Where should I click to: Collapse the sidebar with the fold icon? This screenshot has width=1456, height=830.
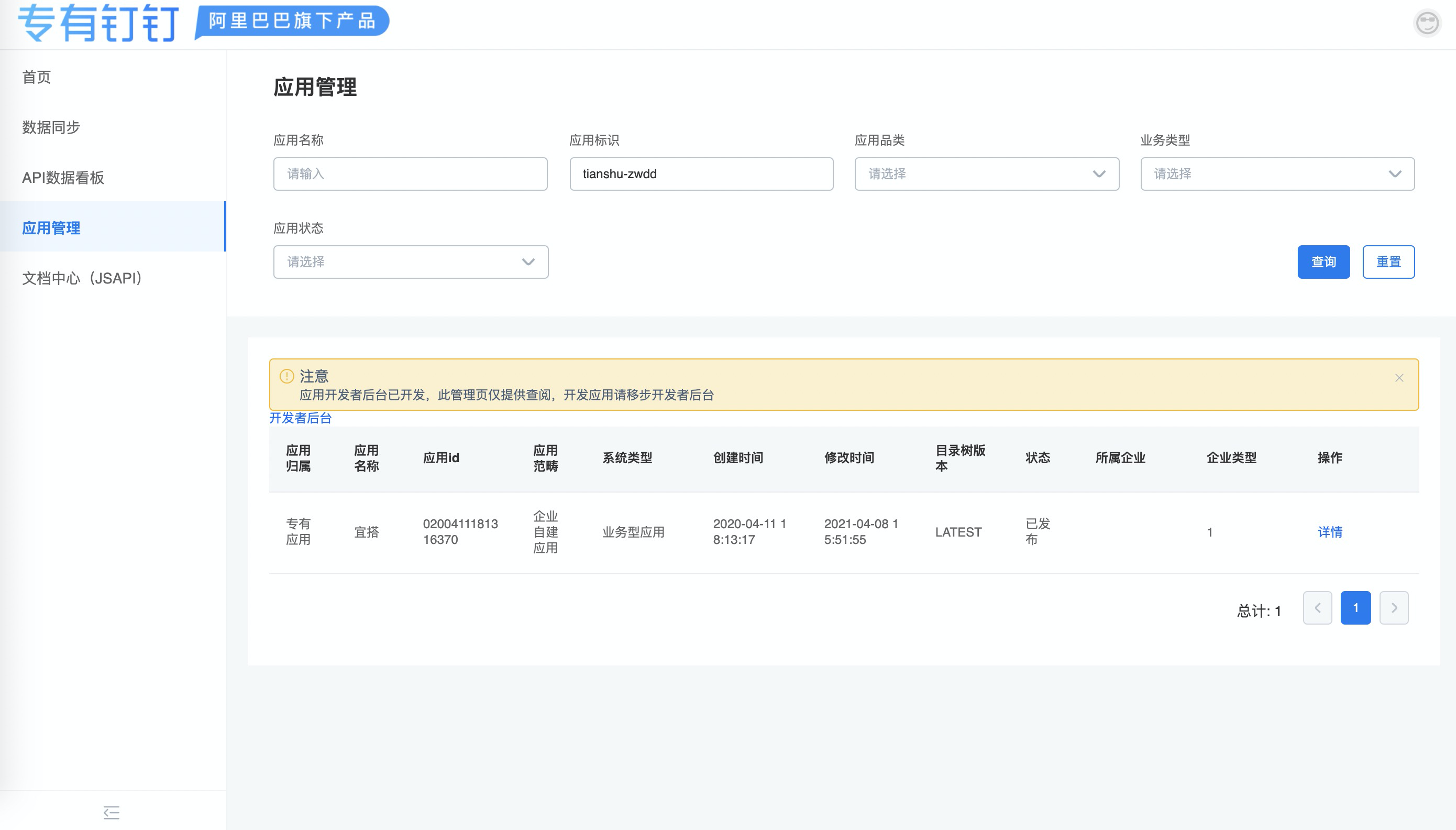112,812
